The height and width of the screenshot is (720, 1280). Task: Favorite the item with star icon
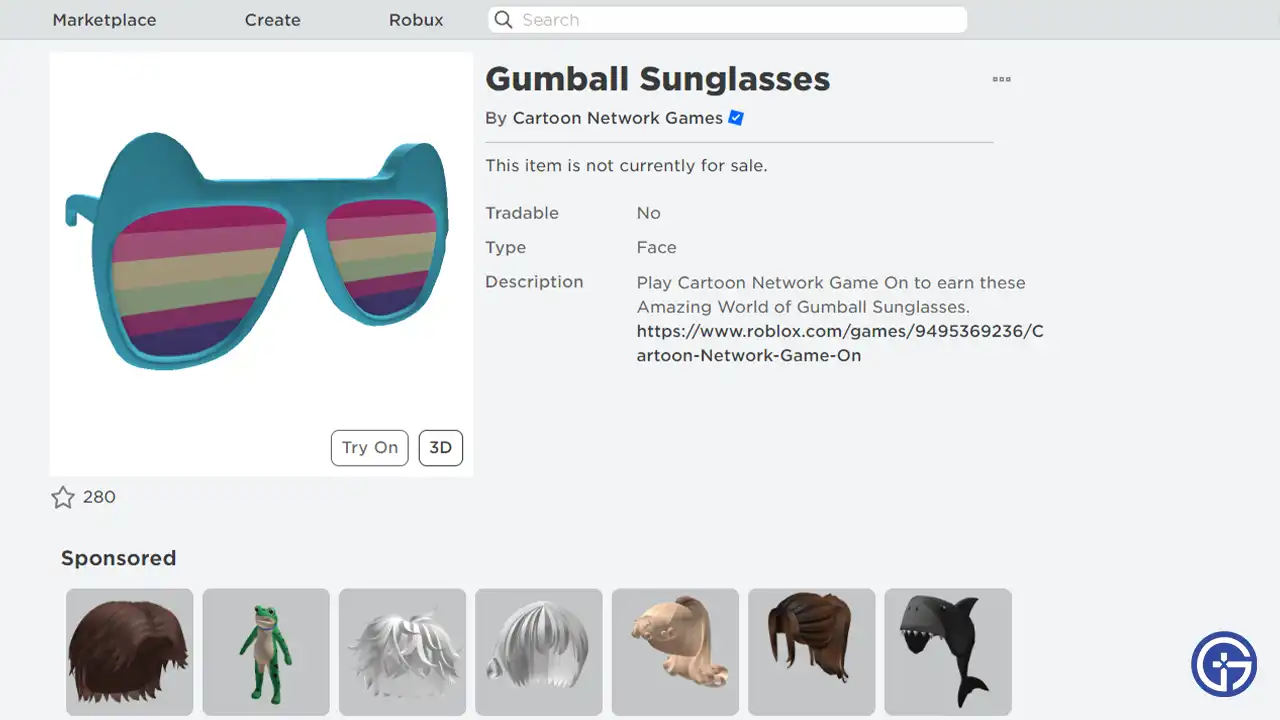click(63, 497)
